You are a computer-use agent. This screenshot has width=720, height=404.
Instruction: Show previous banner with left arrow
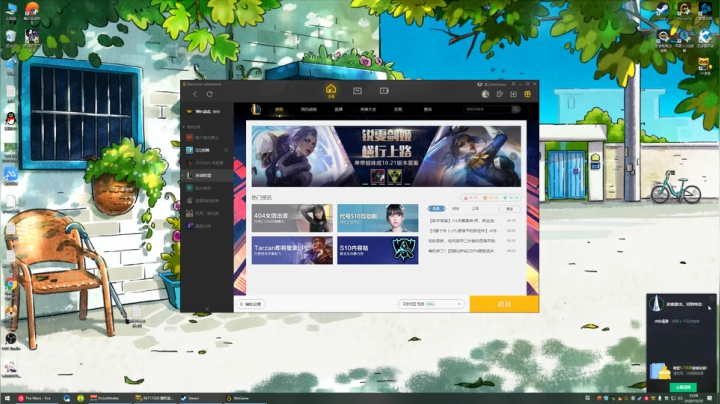258,156
